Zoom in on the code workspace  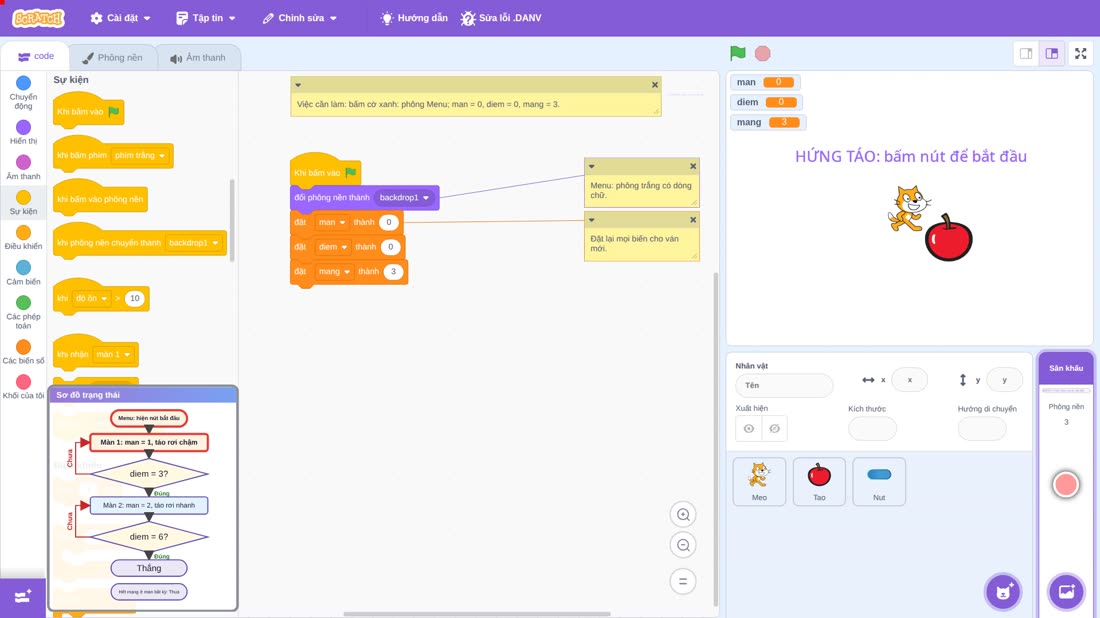(683, 514)
